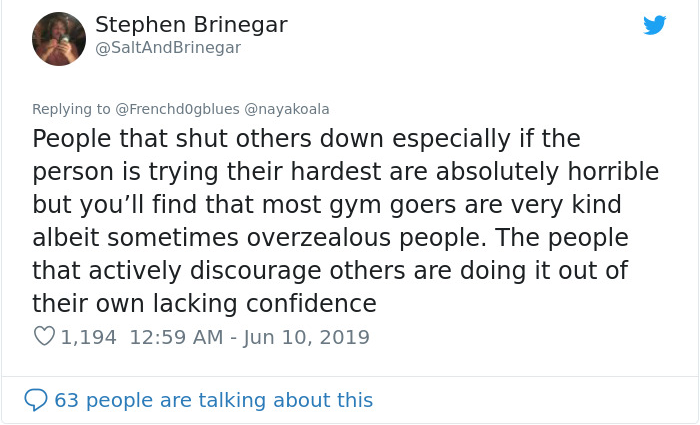Click the "Replying to" label

(71, 108)
